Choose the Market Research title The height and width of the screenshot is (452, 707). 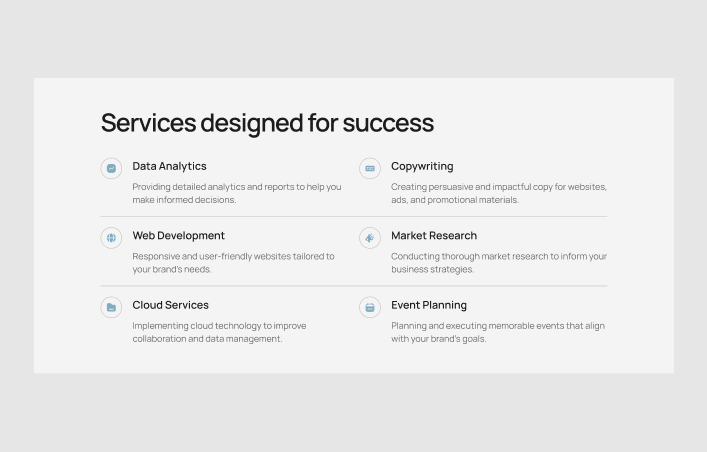click(434, 236)
